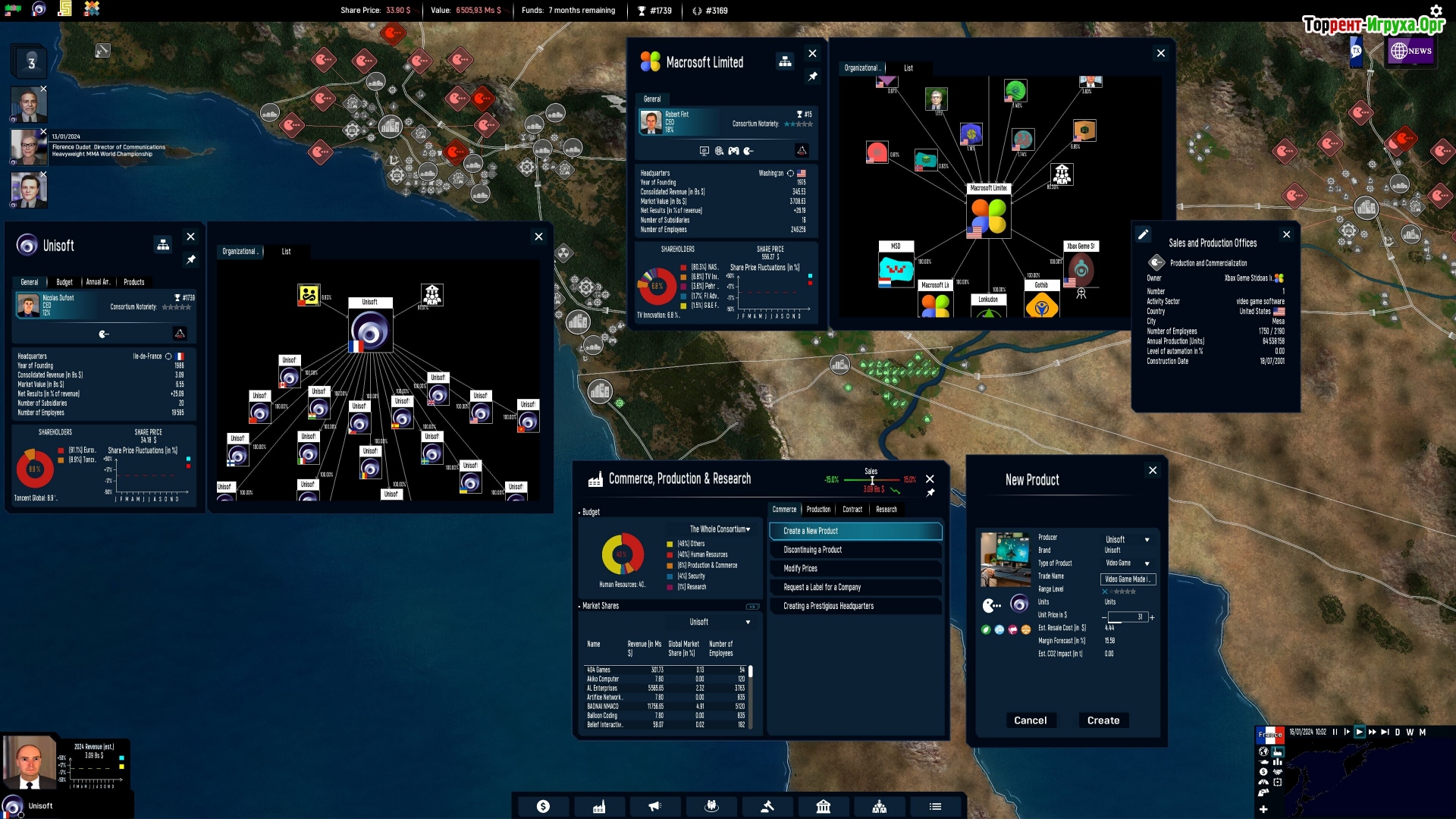Image resolution: width=1456 pixels, height=819 pixels.
Task: Open the Budget tab in Unisoft panel
Action: coord(64,282)
